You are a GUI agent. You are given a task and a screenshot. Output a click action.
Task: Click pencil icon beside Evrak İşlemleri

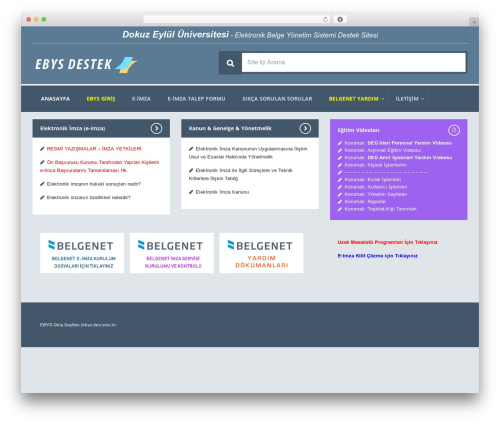[x=340, y=180]
